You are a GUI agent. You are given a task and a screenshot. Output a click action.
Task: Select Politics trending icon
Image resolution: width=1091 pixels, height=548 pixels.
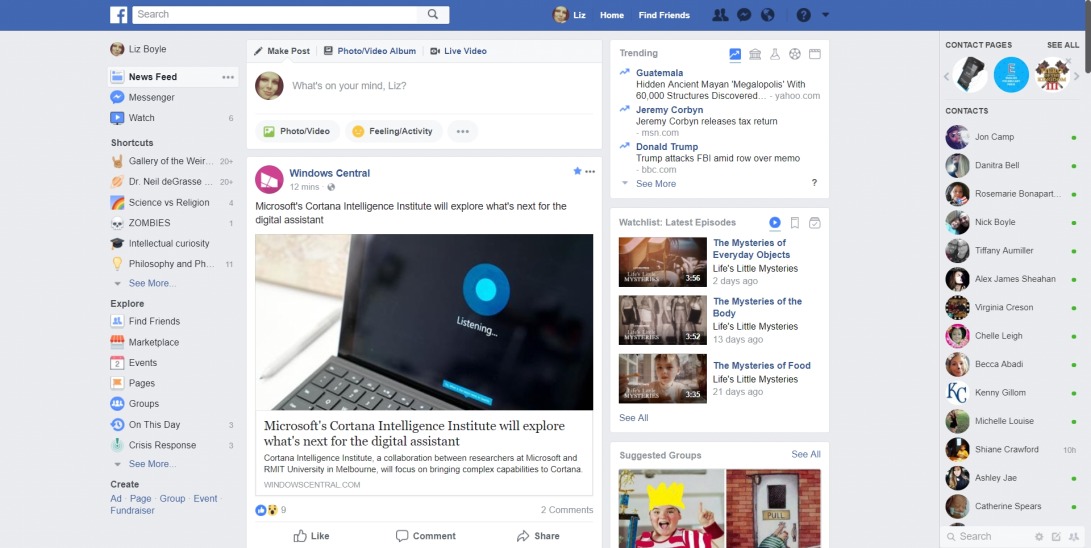755,54
